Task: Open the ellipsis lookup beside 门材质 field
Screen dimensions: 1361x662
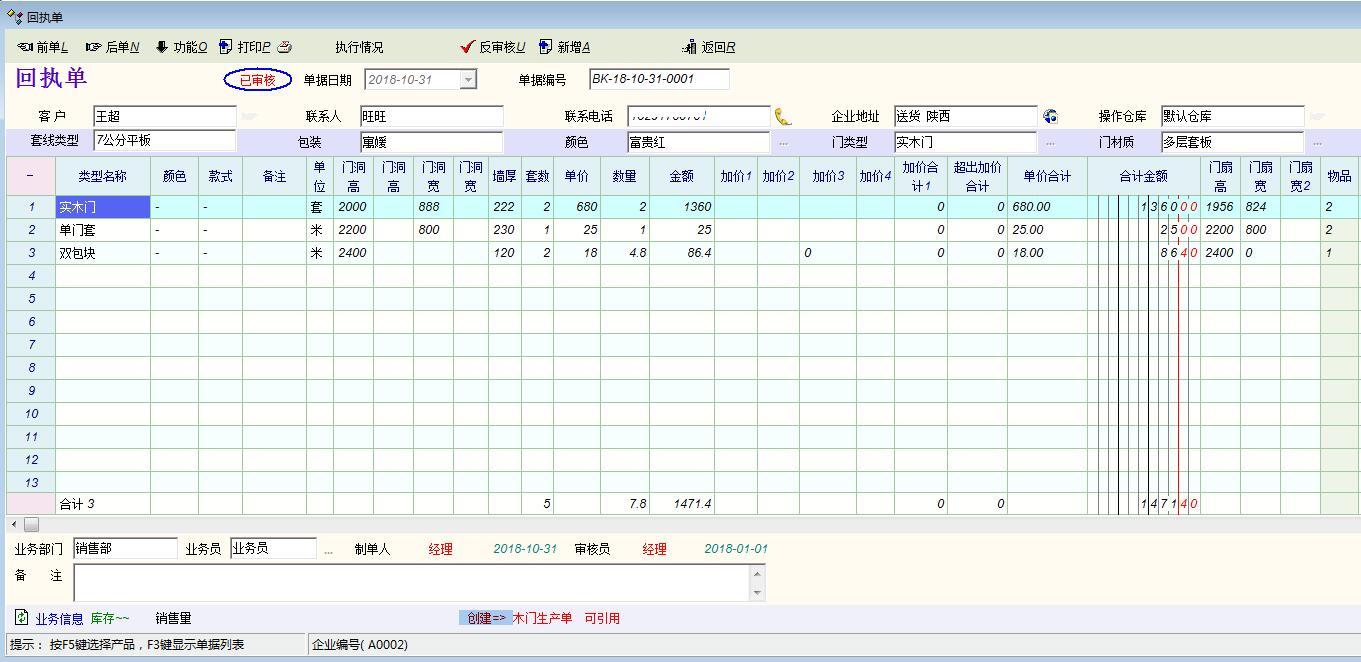Action: (1317, 143)
